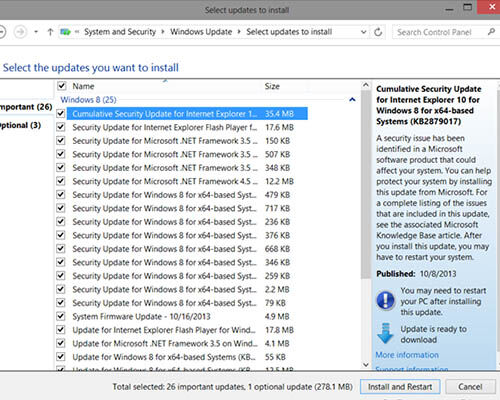Click the update list scrollbar thumb
Screen dimensions: 500x400
[x=366, y=185]
